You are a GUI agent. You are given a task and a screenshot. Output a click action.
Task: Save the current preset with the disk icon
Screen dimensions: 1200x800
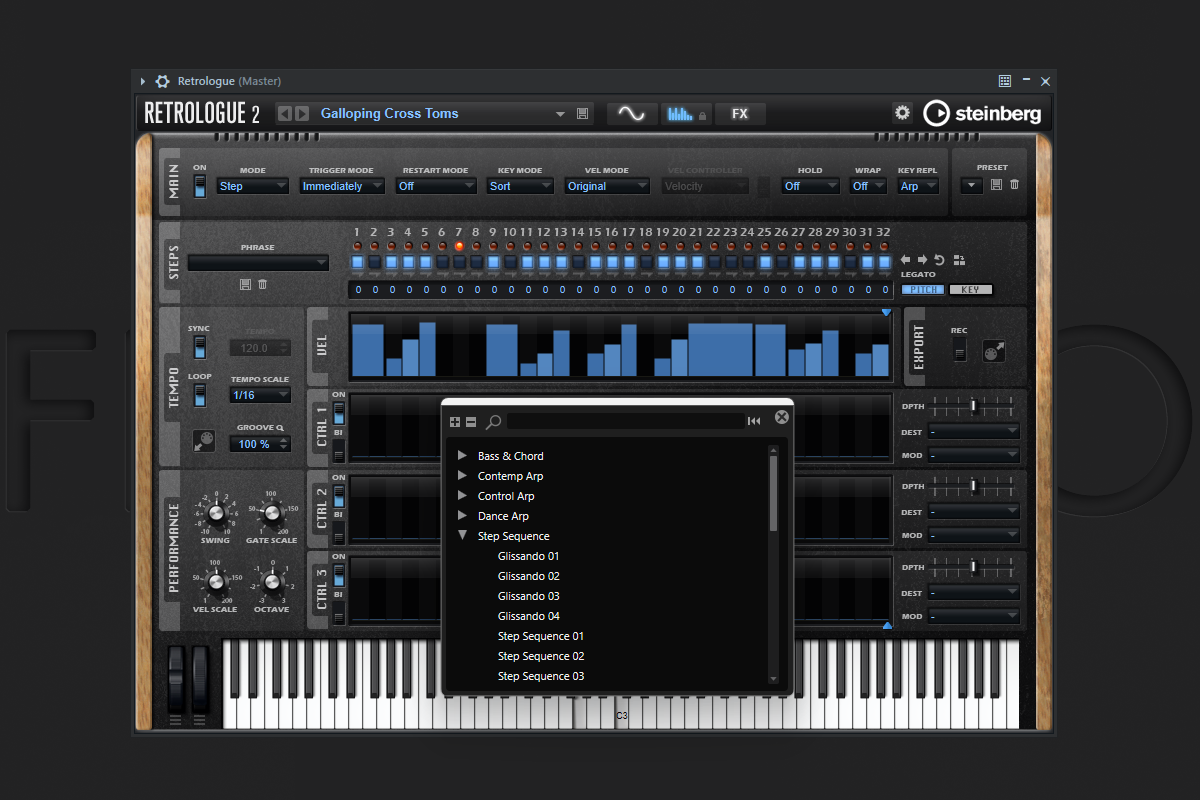pyautogui.click(x=583, y=114)
